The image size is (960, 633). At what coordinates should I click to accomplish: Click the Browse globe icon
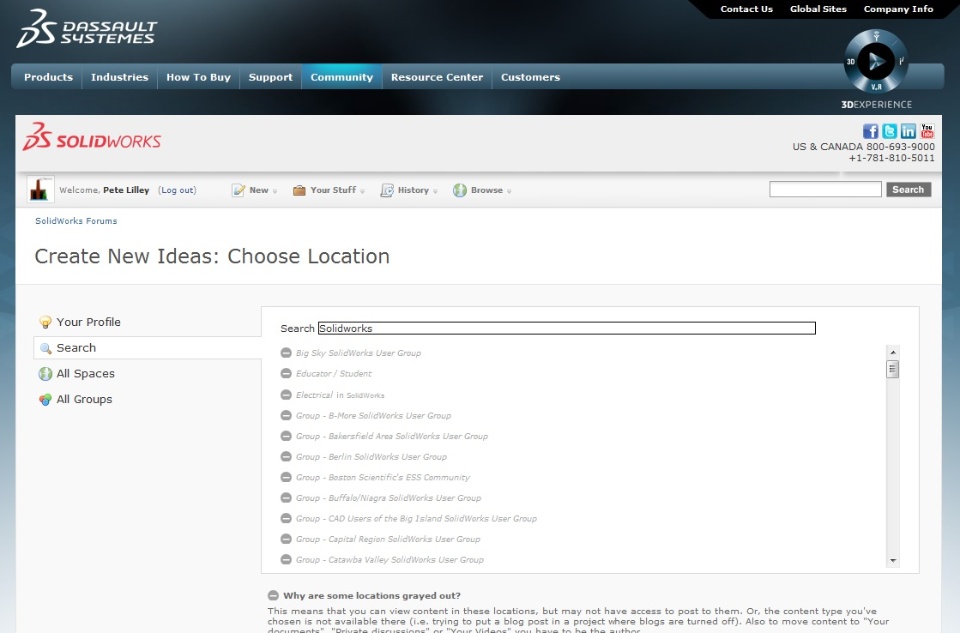point(460,190)
